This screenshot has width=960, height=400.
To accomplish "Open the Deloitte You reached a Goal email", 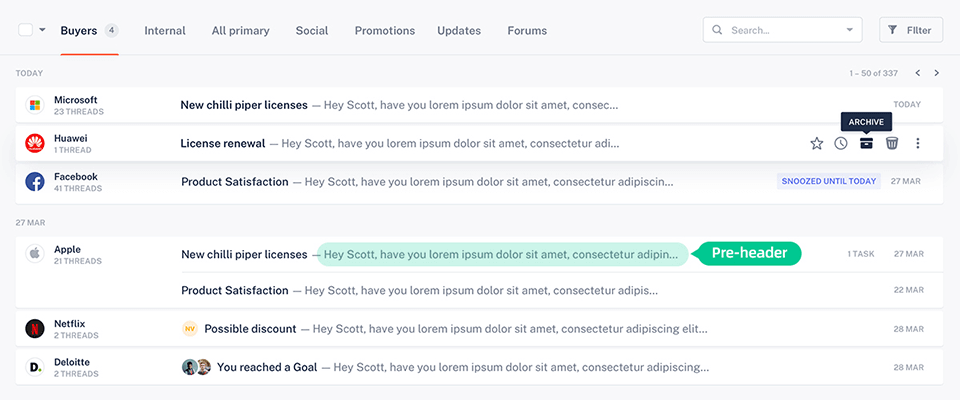I will (x=267, y=367).
